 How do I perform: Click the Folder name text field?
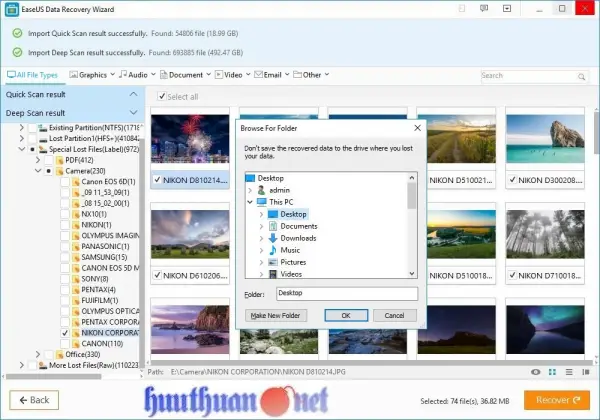tap(347, 293)
